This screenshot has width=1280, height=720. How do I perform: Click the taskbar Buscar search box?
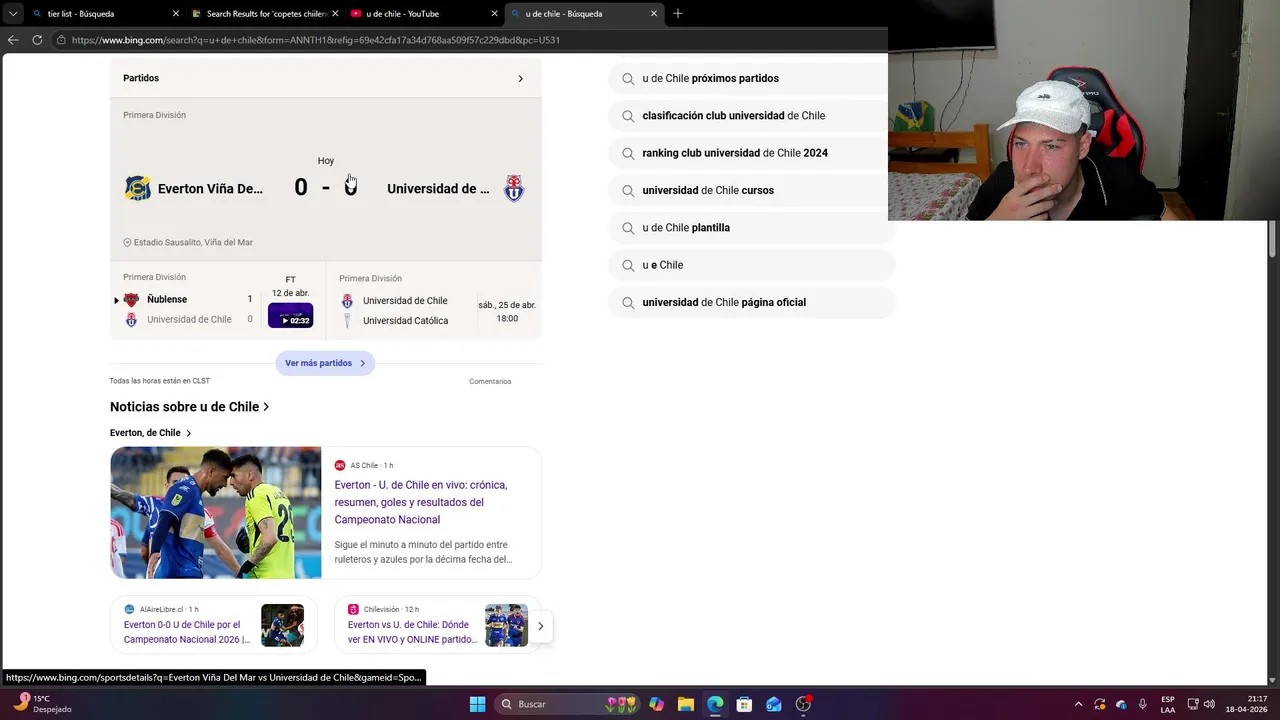[567, 704]
